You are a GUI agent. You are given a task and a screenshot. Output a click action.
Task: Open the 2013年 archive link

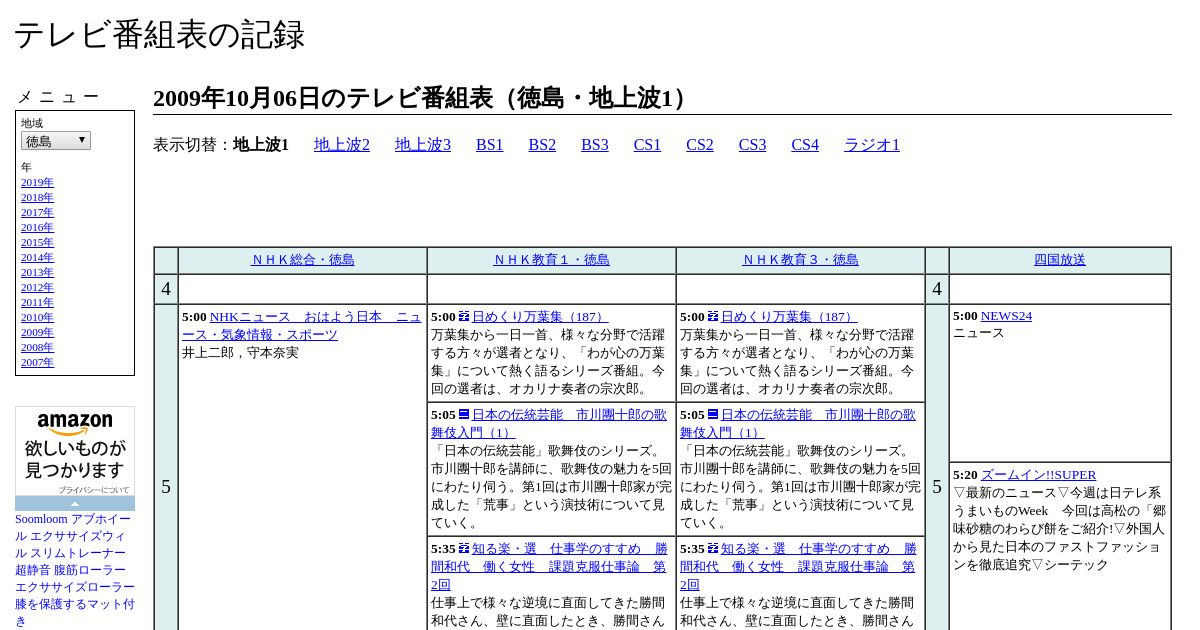coord(37,272)
